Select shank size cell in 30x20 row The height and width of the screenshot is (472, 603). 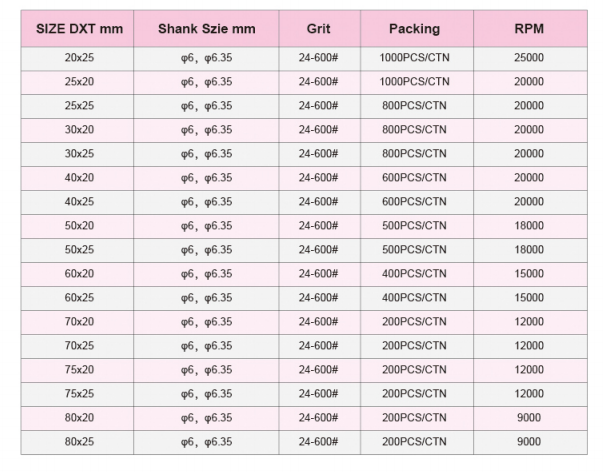coord(206,130)
